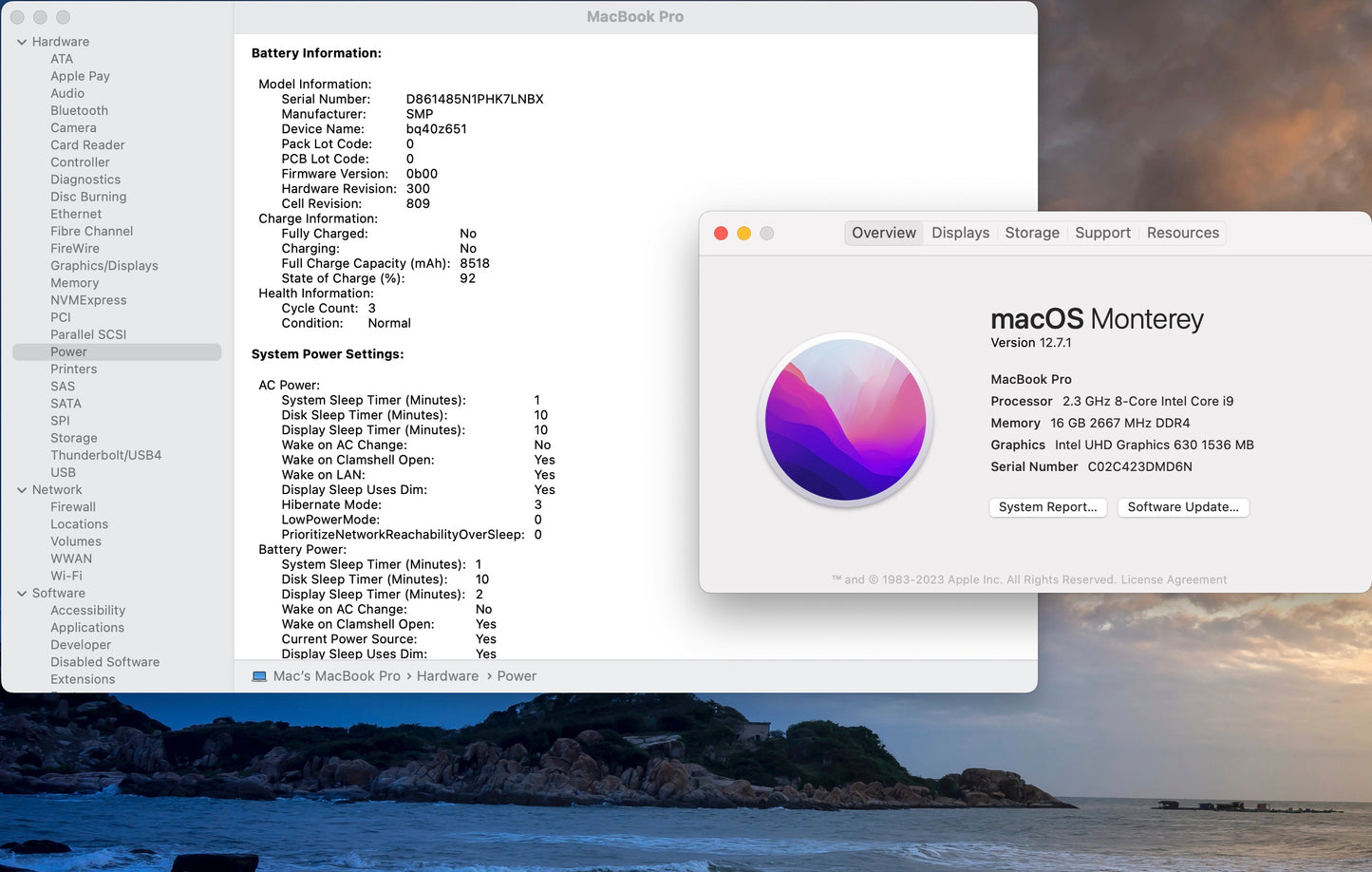Click the laptop icon in path bar
The width and height of the screenshot is (1372, 872).
tap(259, 676)
